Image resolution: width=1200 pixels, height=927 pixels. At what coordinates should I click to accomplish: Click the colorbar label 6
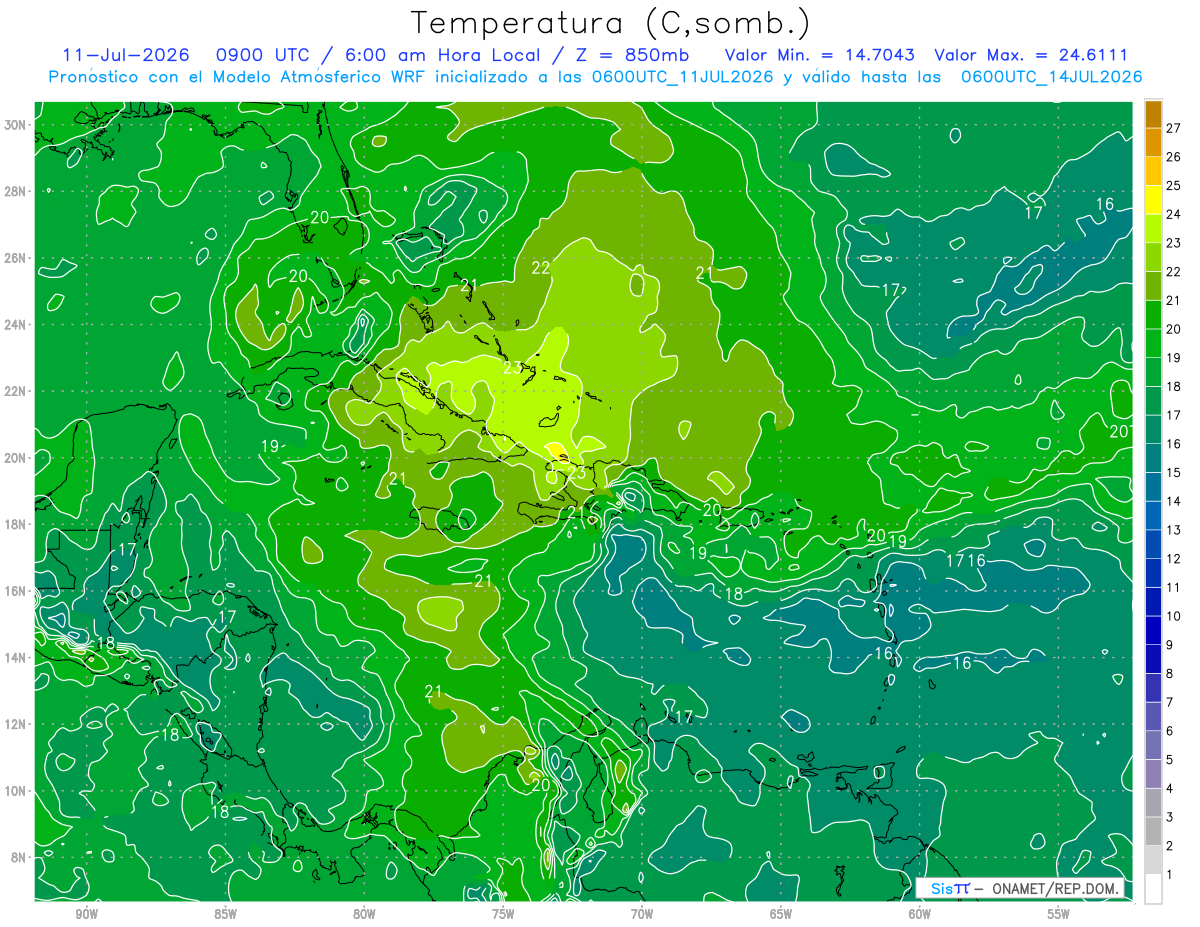pos(1170,731)
